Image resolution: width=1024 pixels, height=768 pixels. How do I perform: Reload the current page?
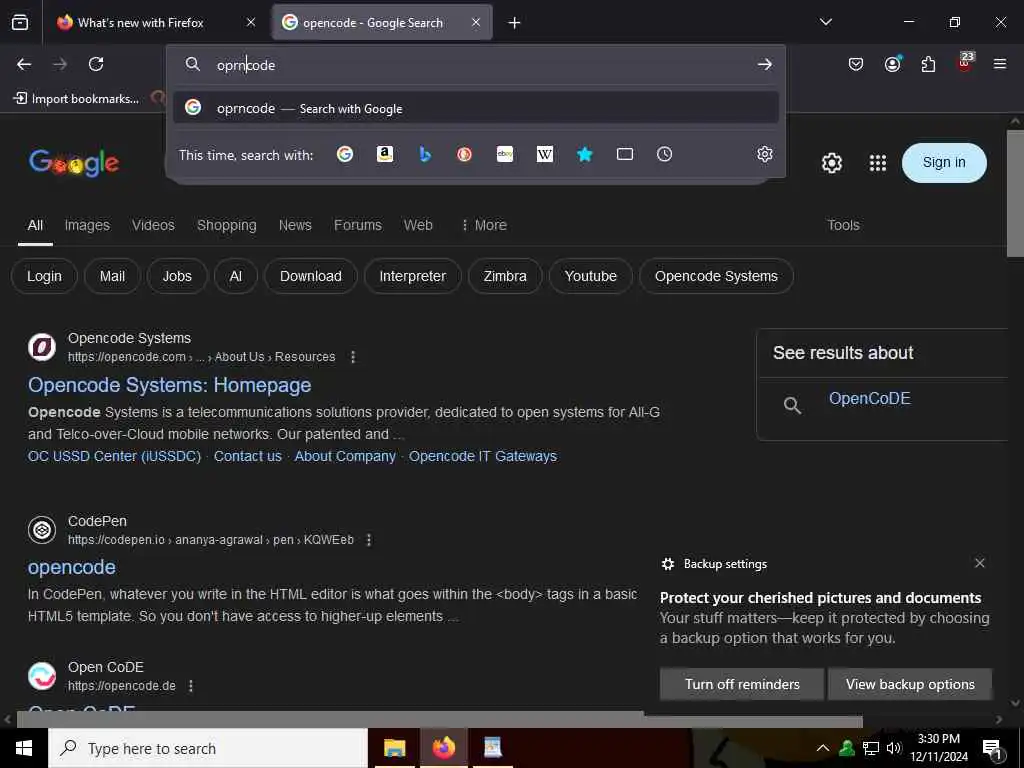pyautogui.click(x=96, y=64)
